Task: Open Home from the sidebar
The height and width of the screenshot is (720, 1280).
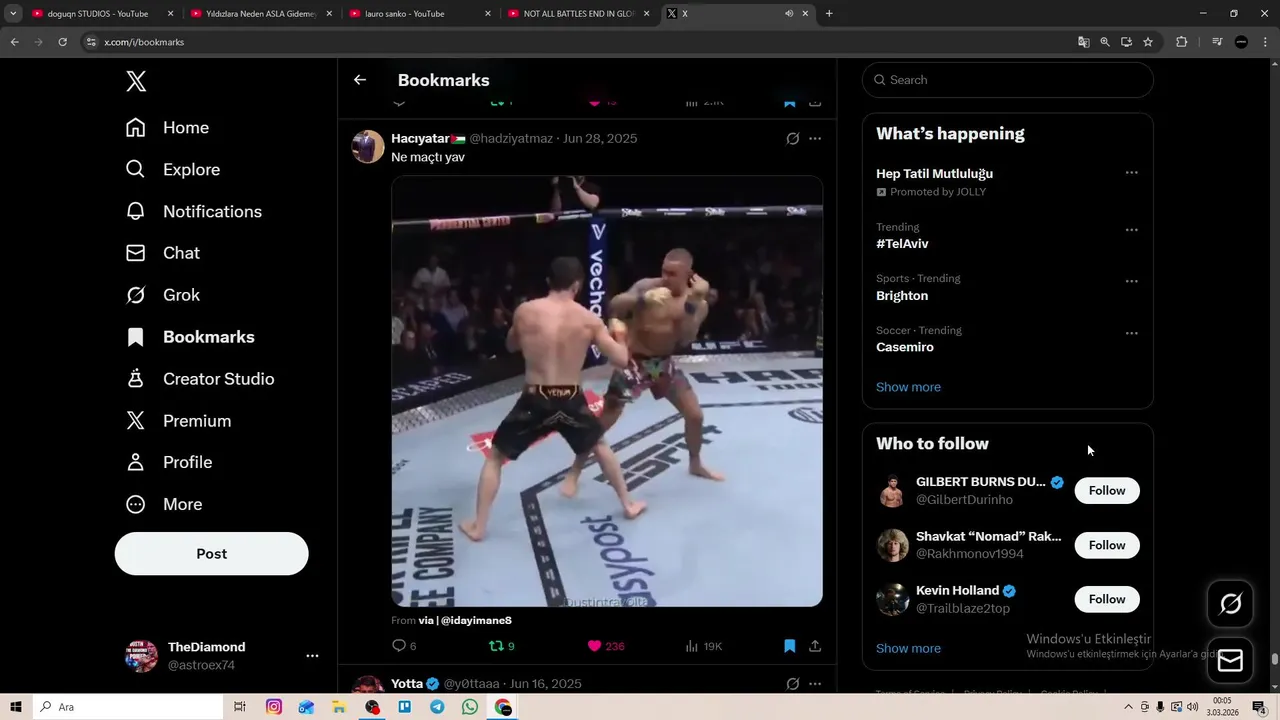Action: (x=167, y=128)
